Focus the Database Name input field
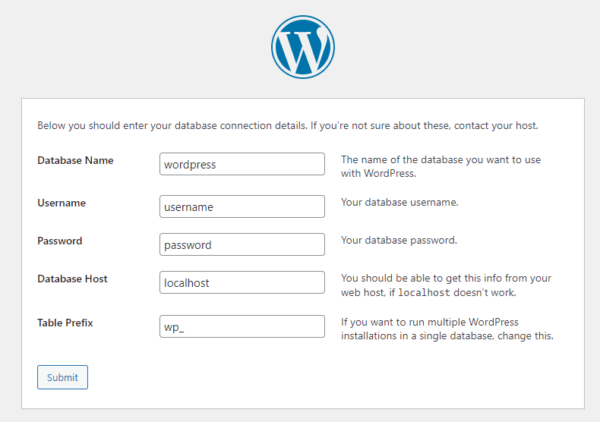This screenshot has height=422, width=600. 242,164
